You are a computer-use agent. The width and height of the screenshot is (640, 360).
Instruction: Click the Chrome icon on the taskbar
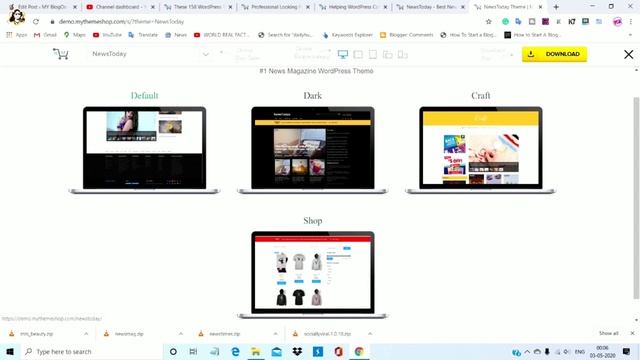point(359,351)
